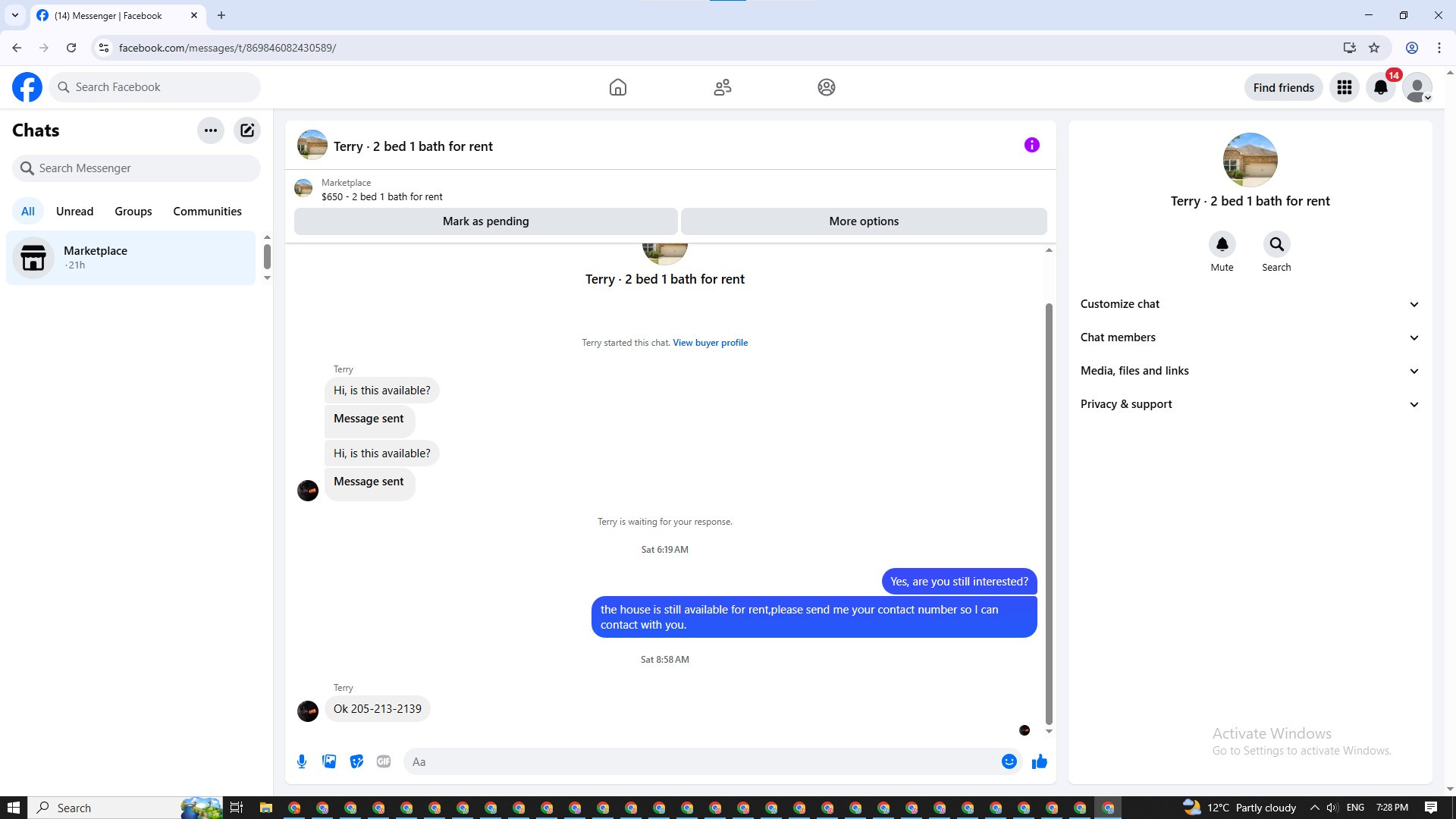Open the Facebook menu grid icon

[1345, 87]
